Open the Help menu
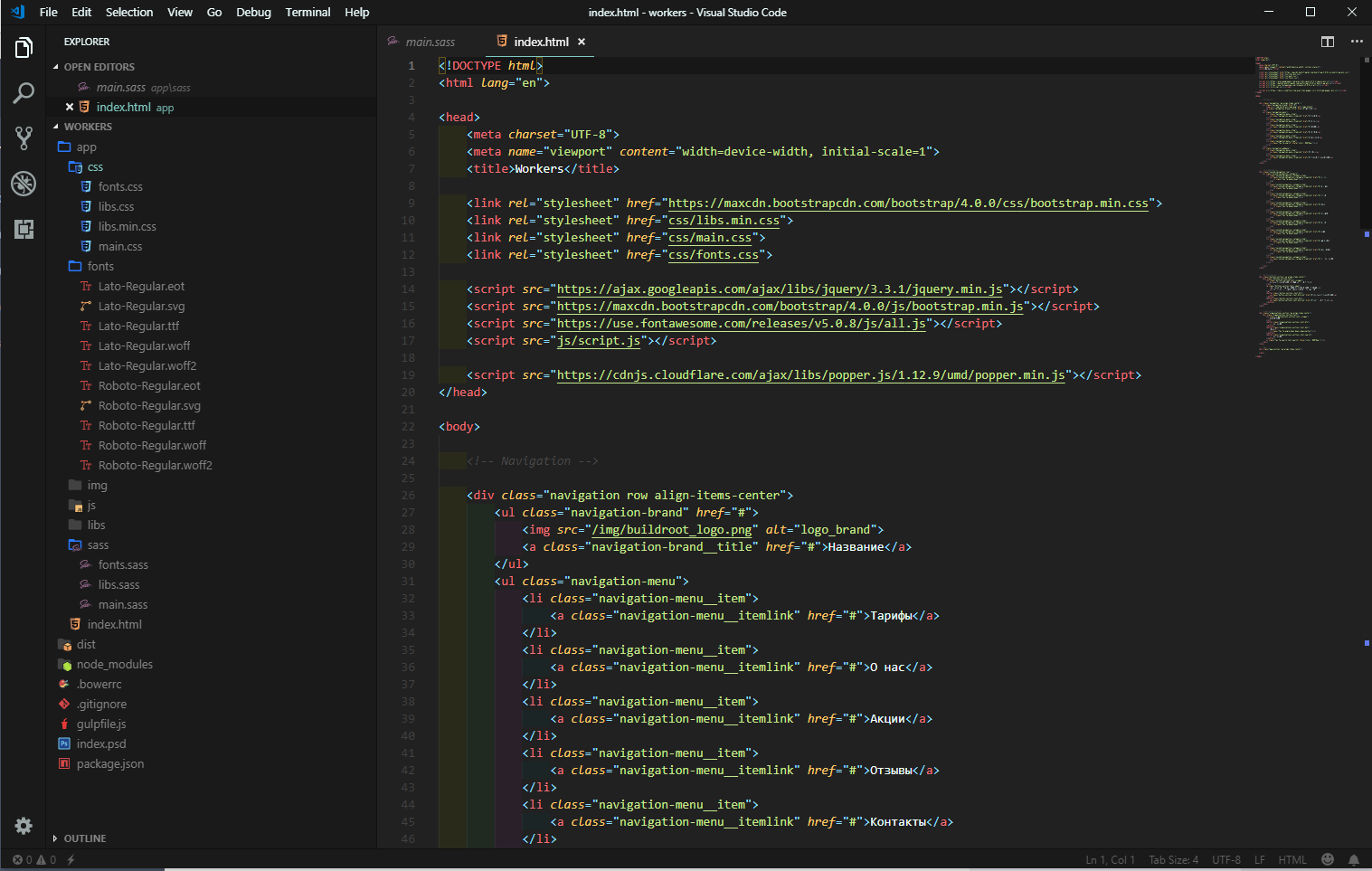Image resolution: width=1372 pixels, height=871 pixels. [357, 12]
